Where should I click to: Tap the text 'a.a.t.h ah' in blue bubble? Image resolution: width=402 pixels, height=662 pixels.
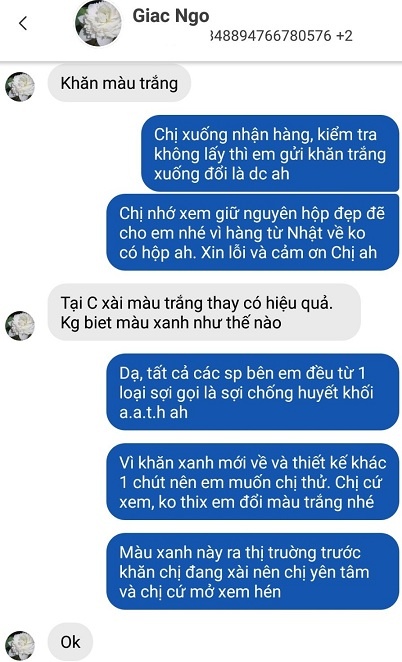[x=154, y=412]
